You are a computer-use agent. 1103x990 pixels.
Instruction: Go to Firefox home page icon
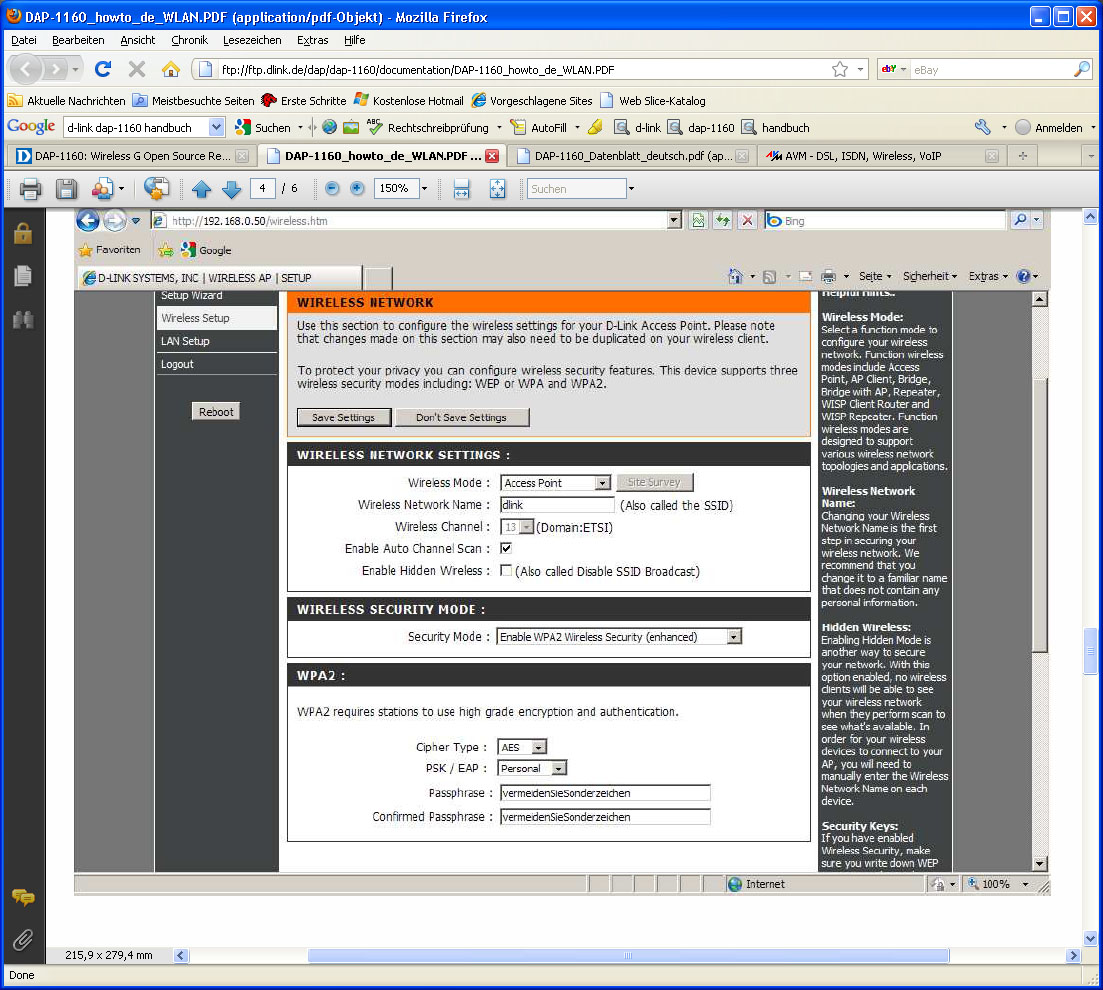[x=170, y=69]
